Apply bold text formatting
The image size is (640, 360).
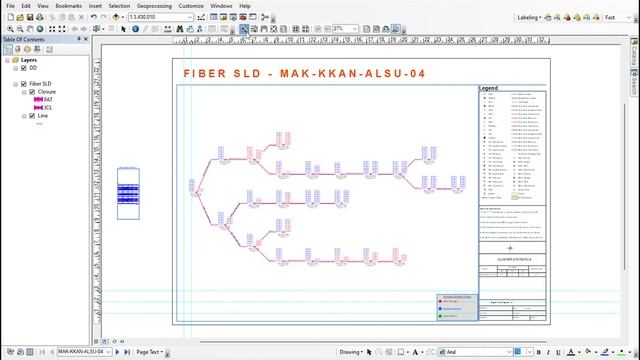[539, 352]
